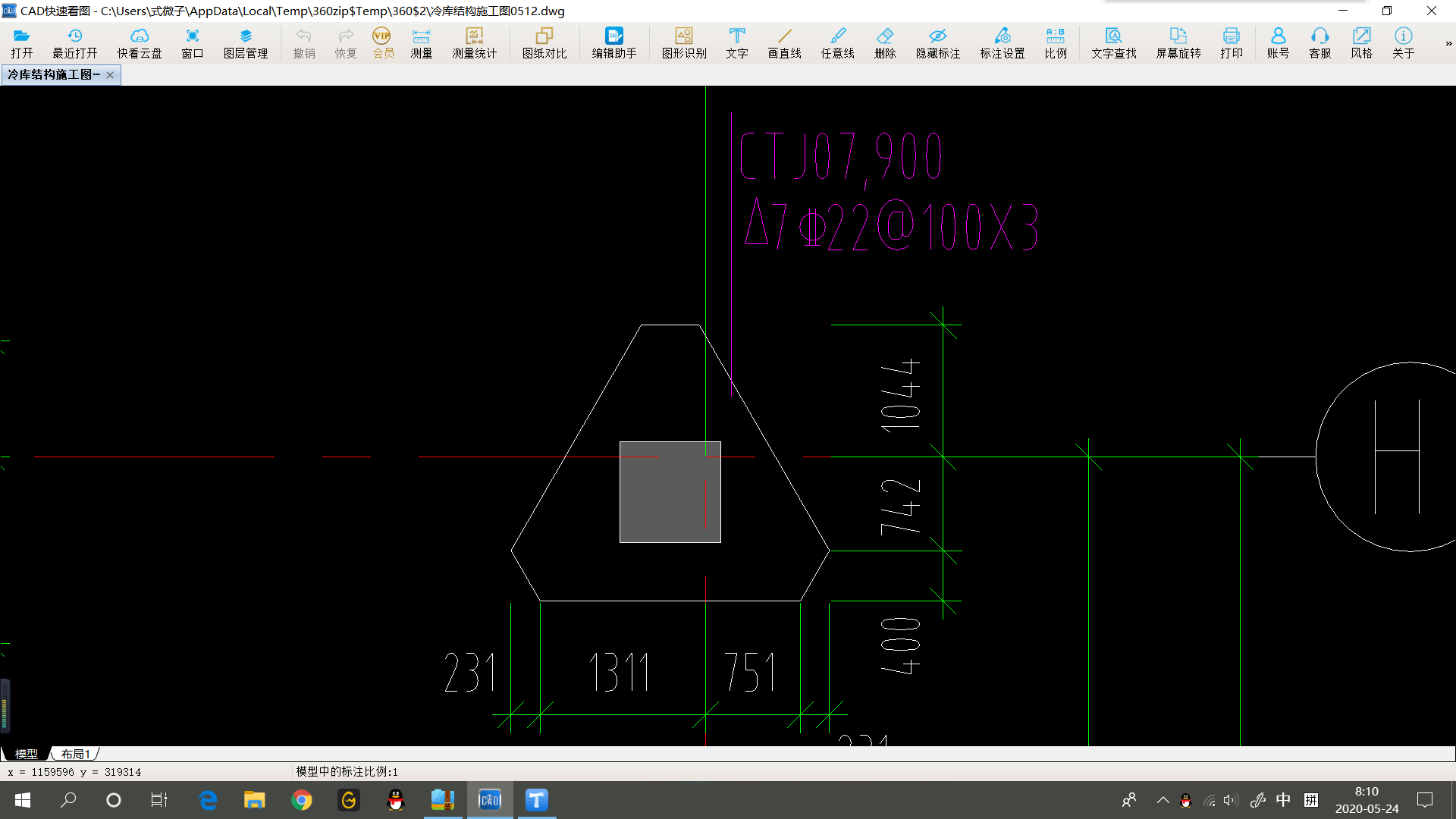Switch to CAD viewer taskbar button
The height and width of the screenshot is (819, 1456).
(490, 800)
